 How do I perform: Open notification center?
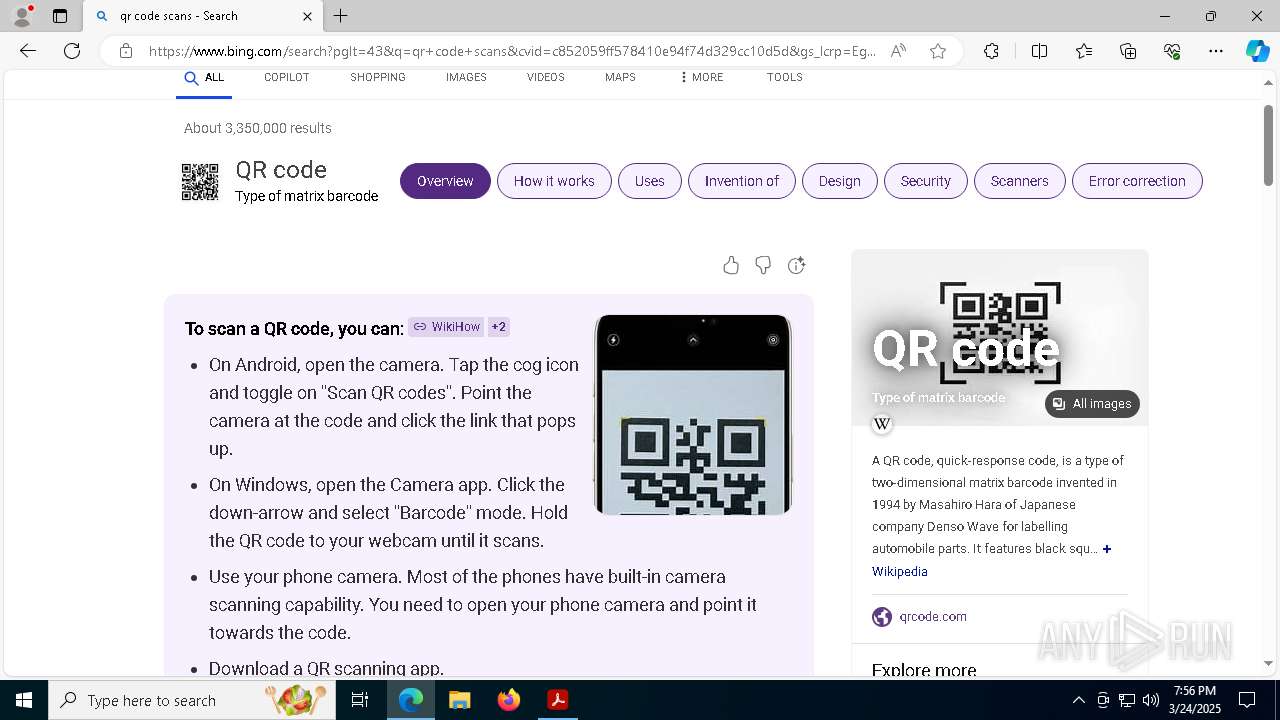[1247, 700]
